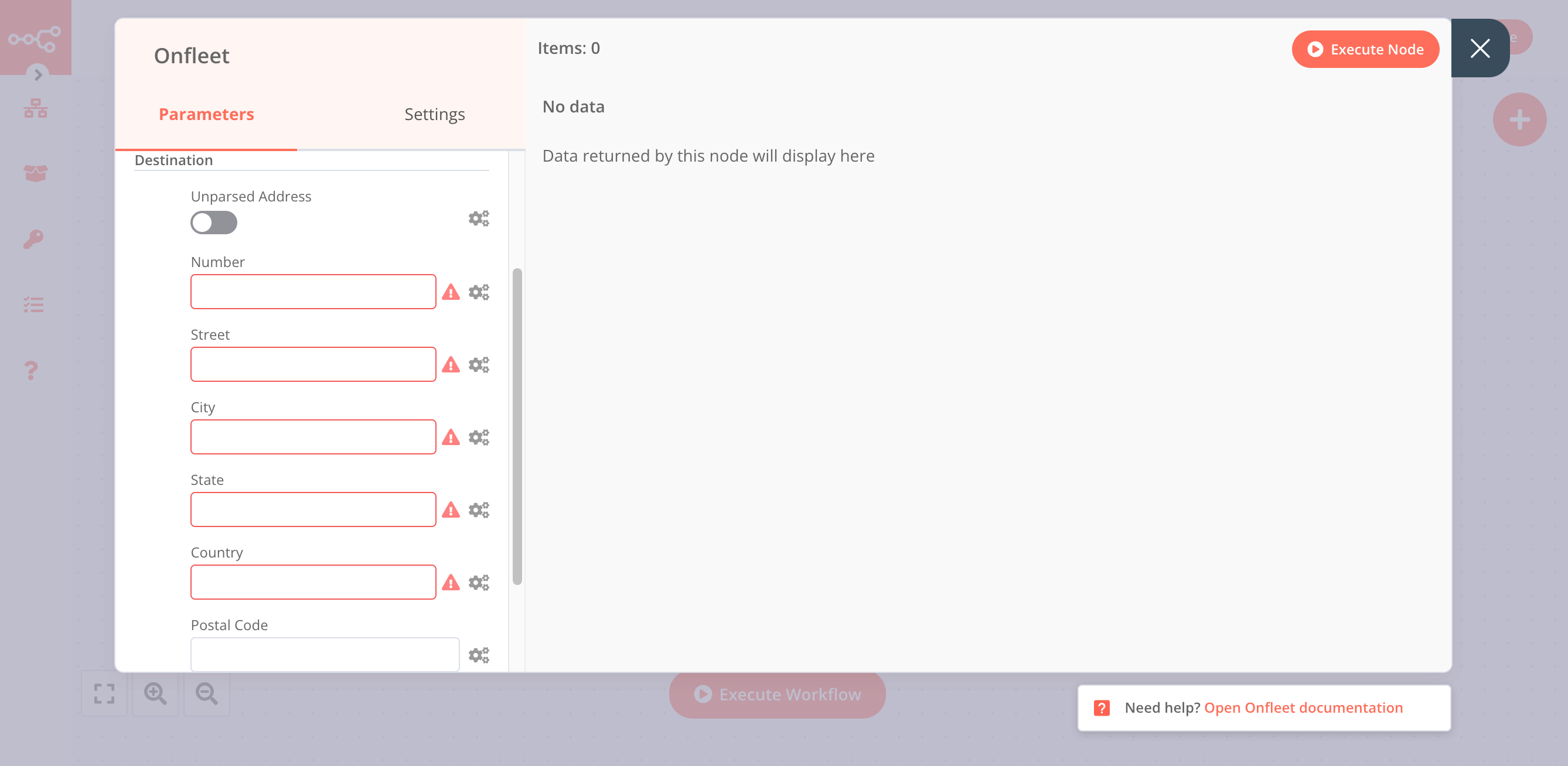
Task: Fit workflow to view icon
Action: tap(104, 693)
